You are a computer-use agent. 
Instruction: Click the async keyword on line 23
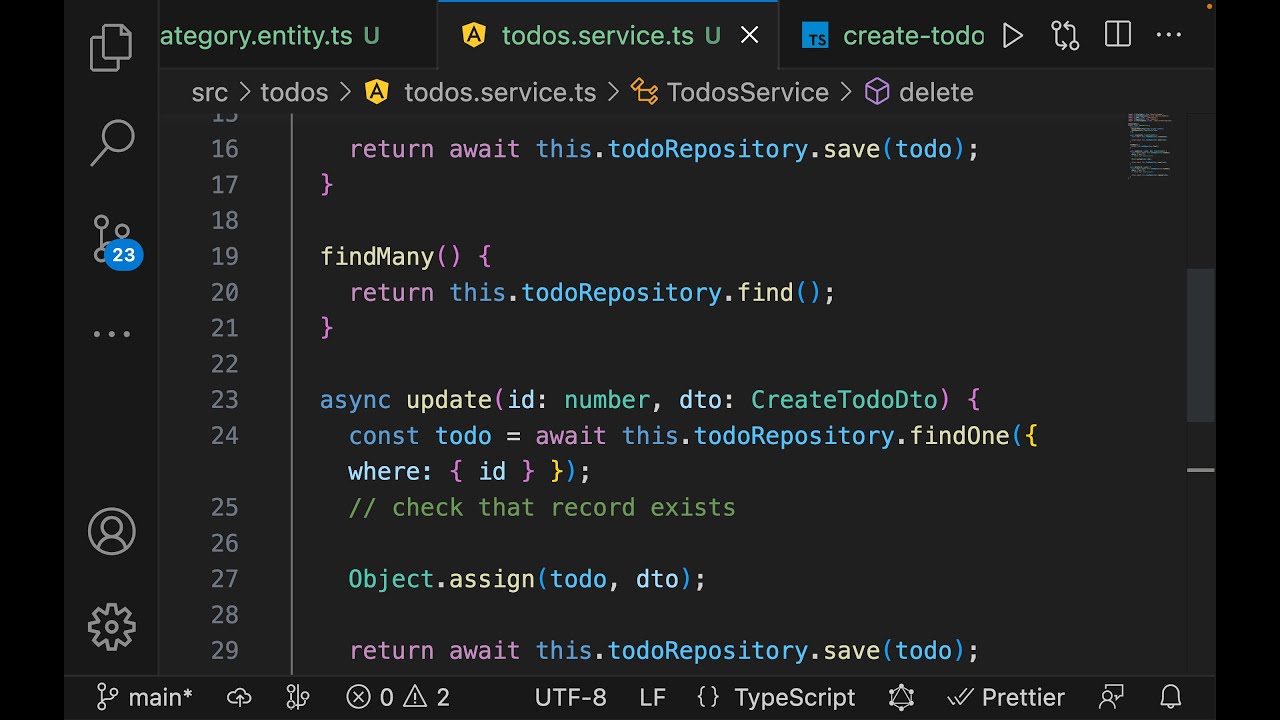355,400
